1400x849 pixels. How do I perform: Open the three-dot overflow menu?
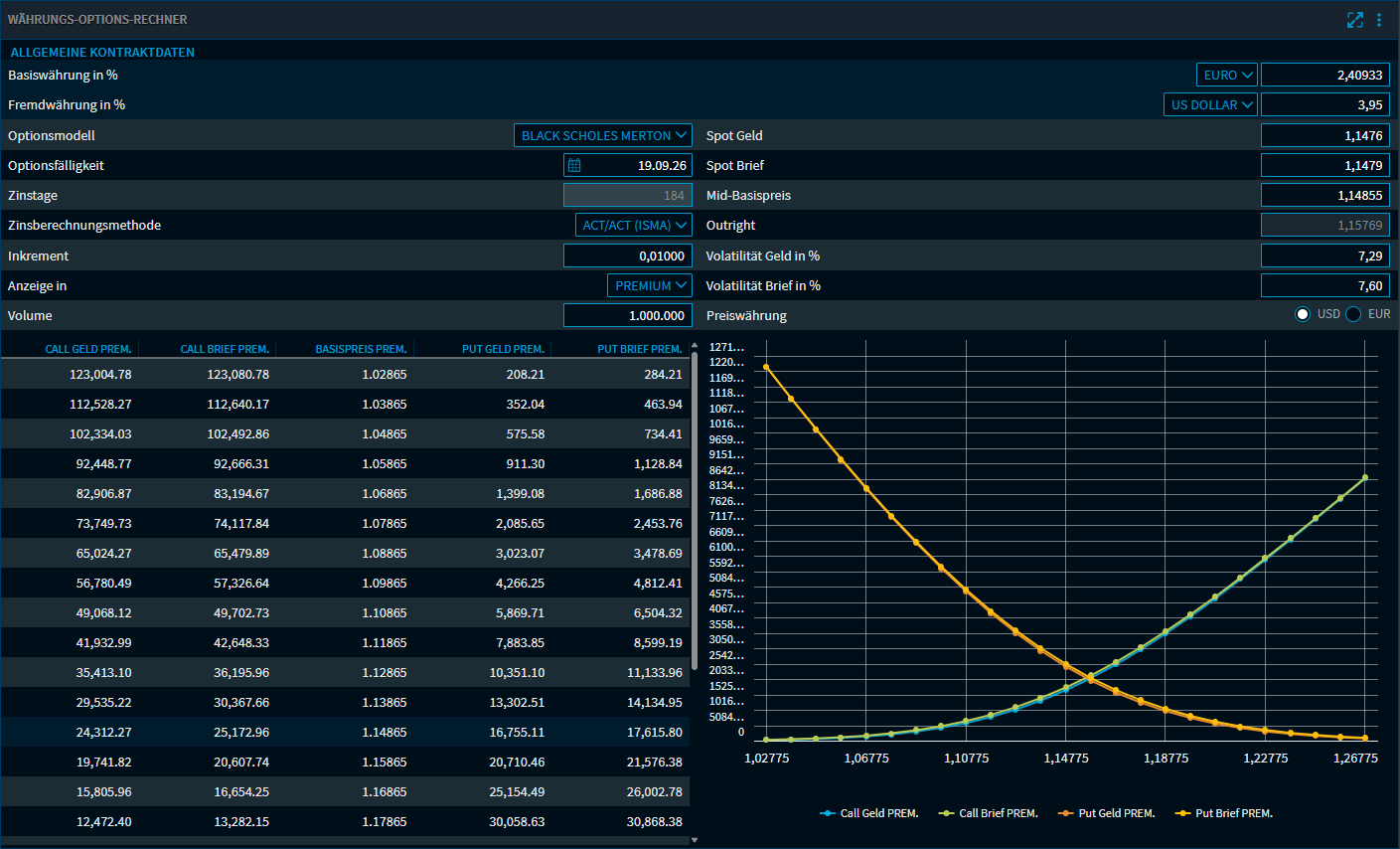point(1380,19)
